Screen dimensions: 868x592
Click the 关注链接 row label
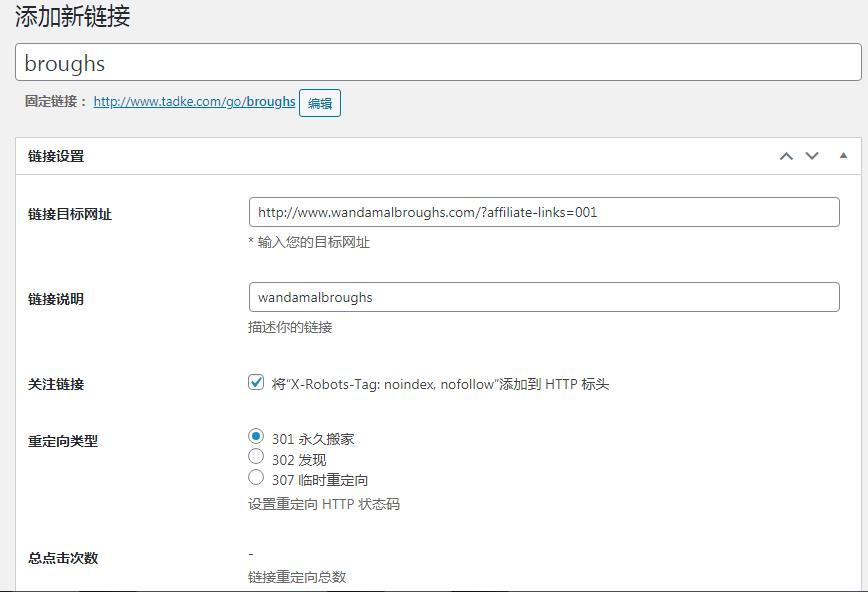(56, 384)
